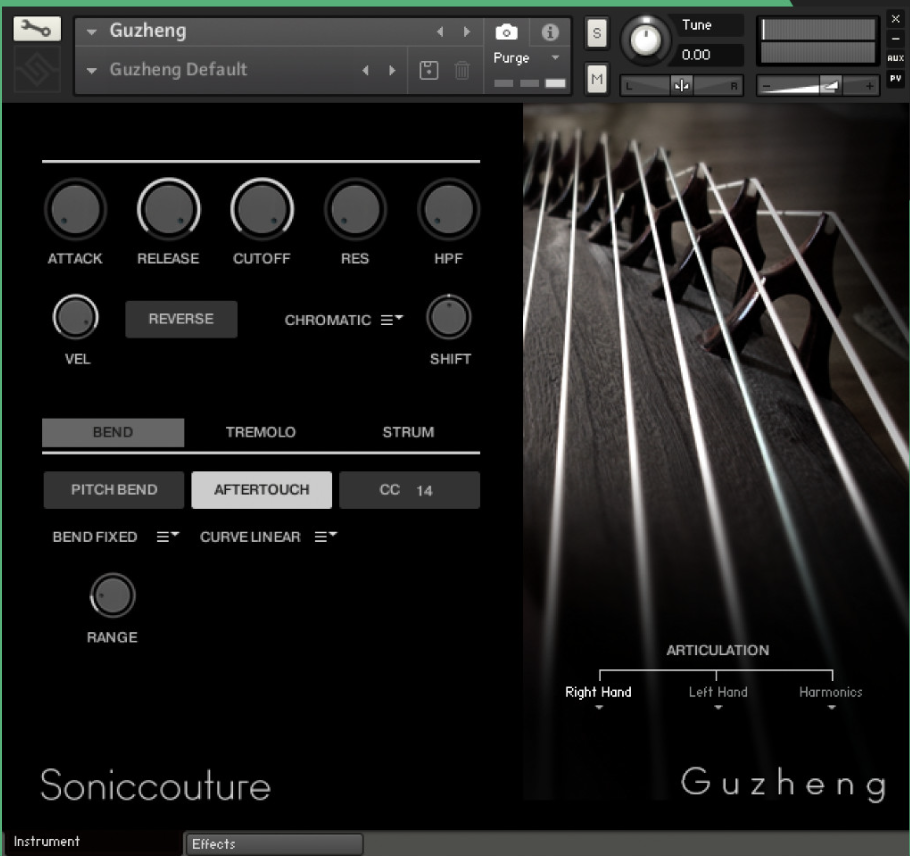Switch to the TREMOLO tab
910x856 pixels.
[261, 432]
